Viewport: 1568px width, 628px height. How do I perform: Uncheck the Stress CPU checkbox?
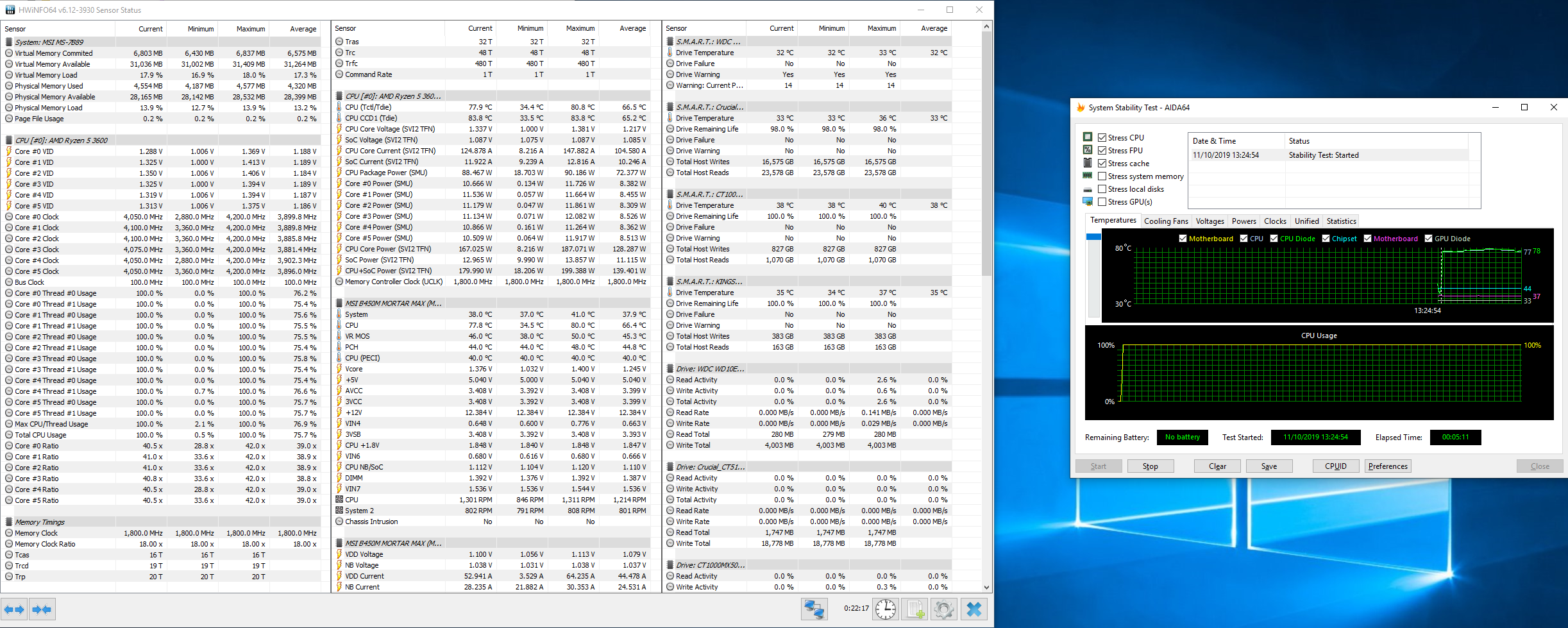1102,137
